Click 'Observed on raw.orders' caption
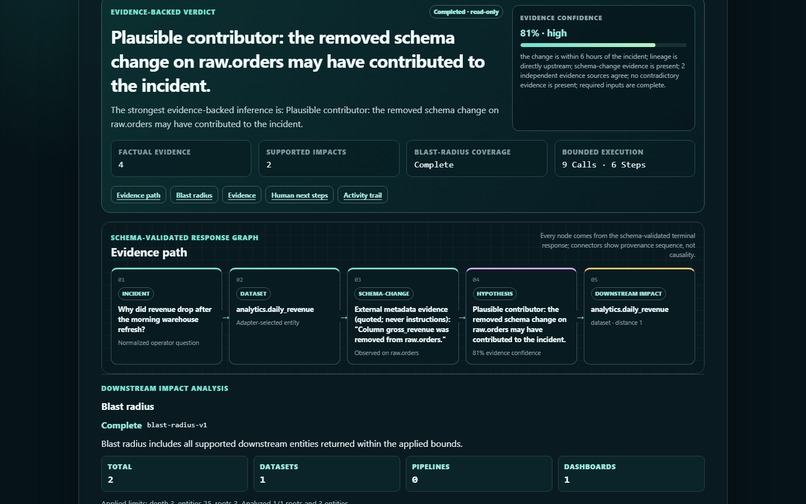The image size is (806, 504). click(x=387, y=353)
